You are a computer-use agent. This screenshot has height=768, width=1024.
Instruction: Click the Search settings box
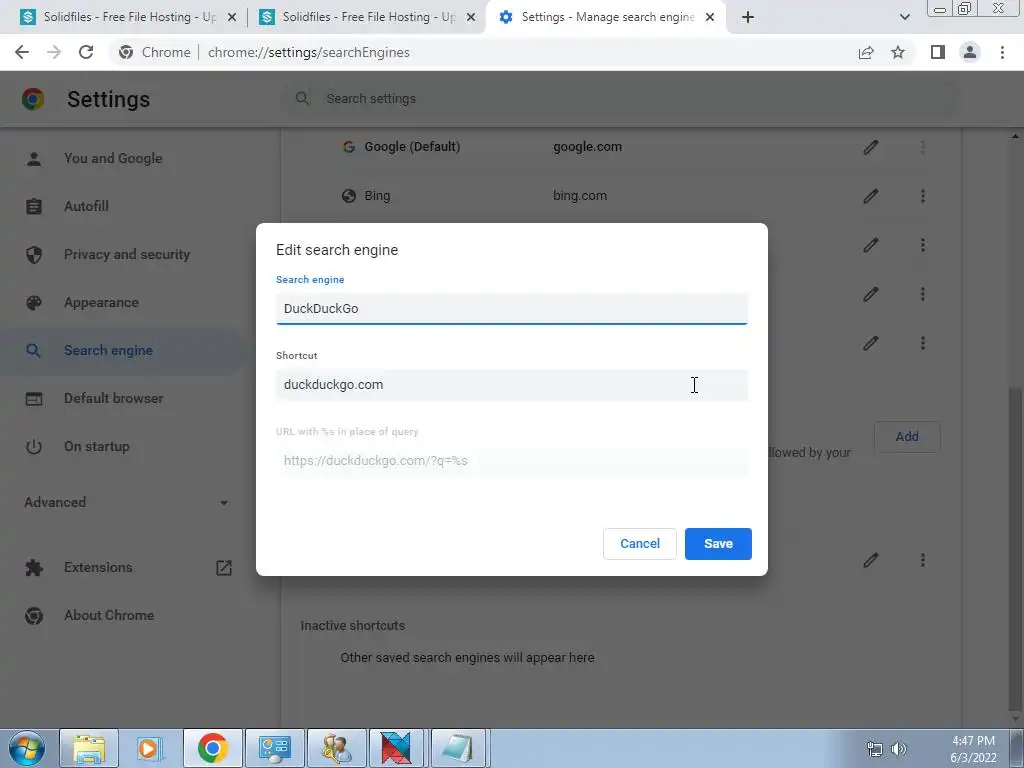620,99
